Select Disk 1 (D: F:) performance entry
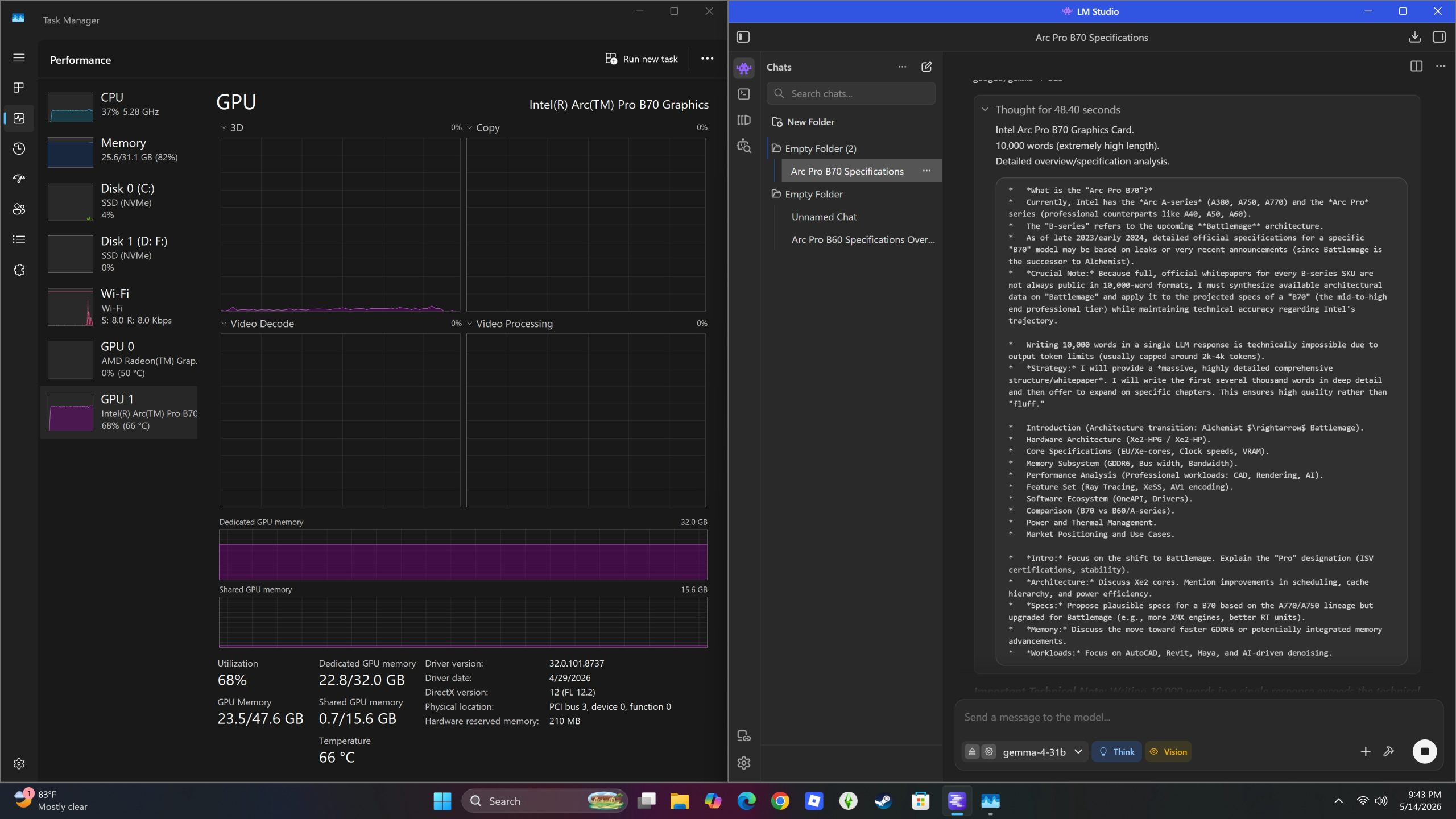 pyautogui.click(x=119, y=254)
